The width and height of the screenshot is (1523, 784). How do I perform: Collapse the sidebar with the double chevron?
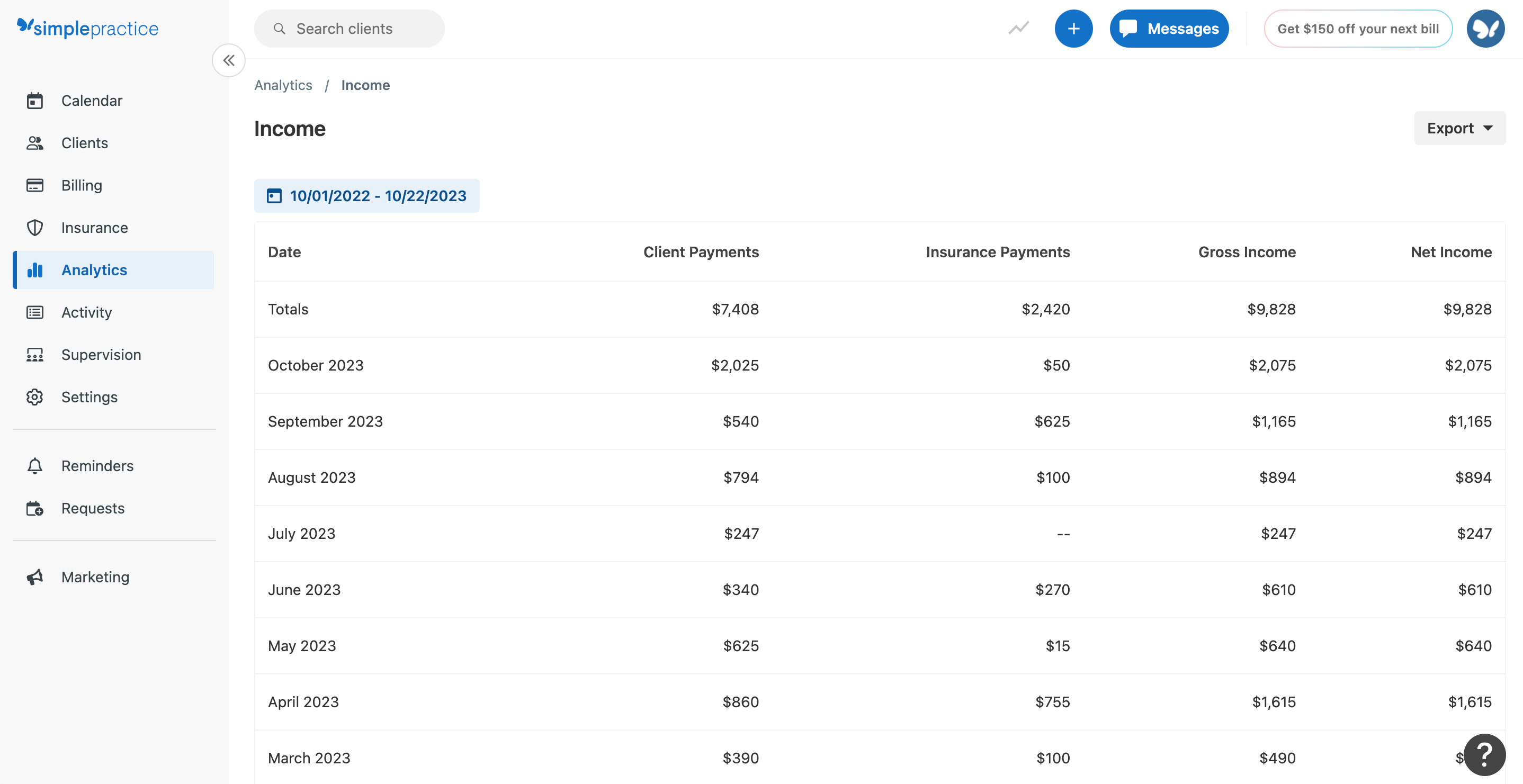229,60
